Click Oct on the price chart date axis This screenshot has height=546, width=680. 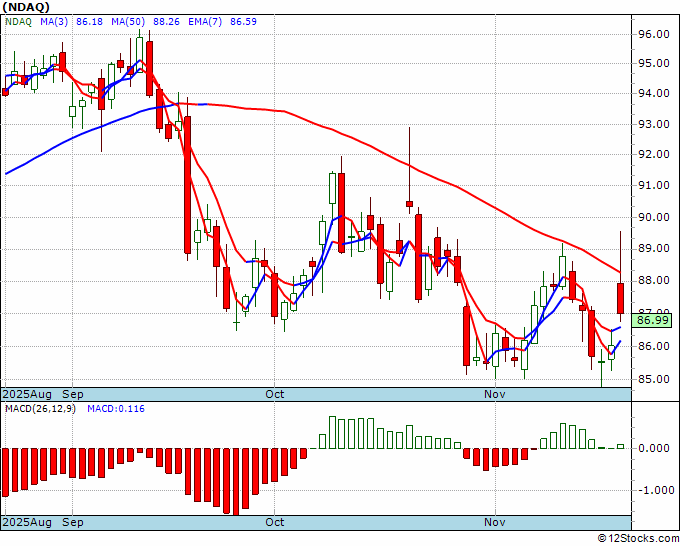275,395
